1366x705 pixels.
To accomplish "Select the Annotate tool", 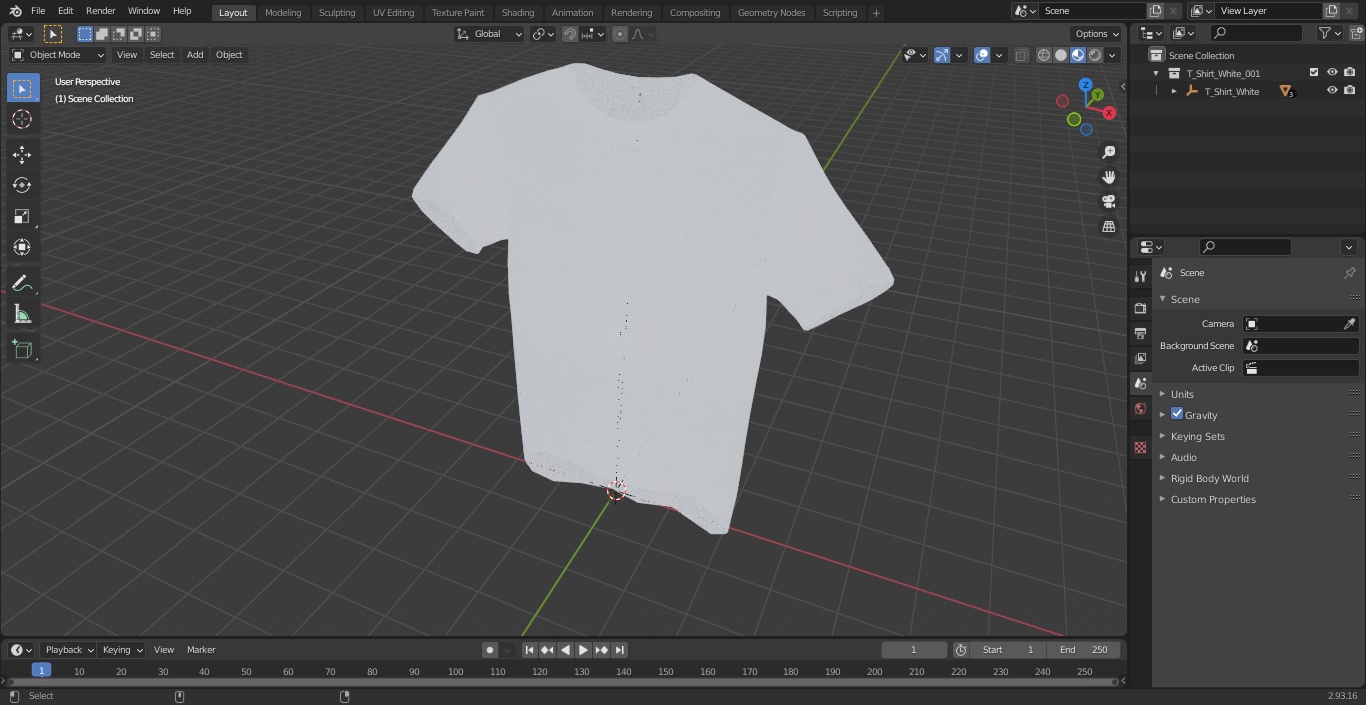I will [22, 284].
